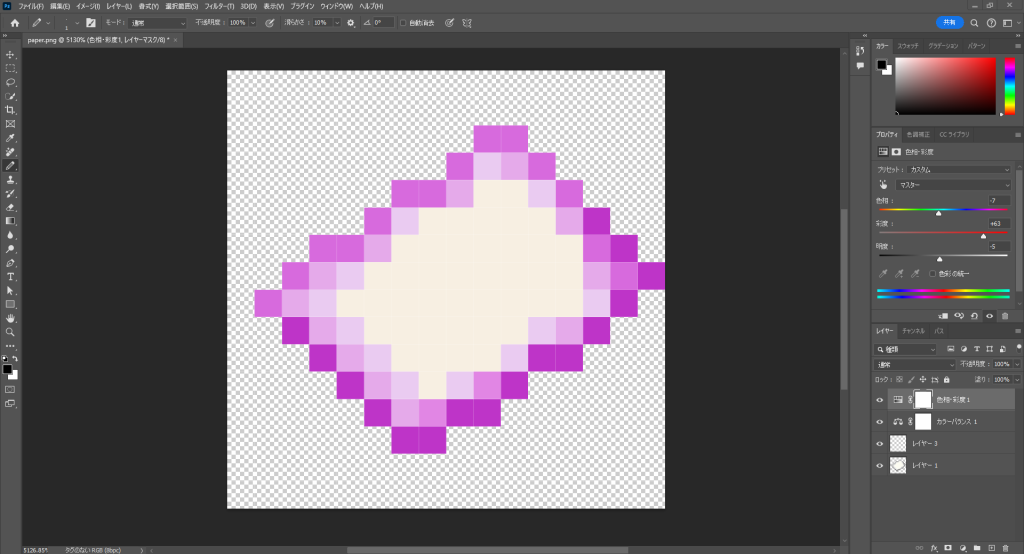Select the Horizontal Type tool
The width and height of the screenshot is (1024, 554).
(10, 276)
